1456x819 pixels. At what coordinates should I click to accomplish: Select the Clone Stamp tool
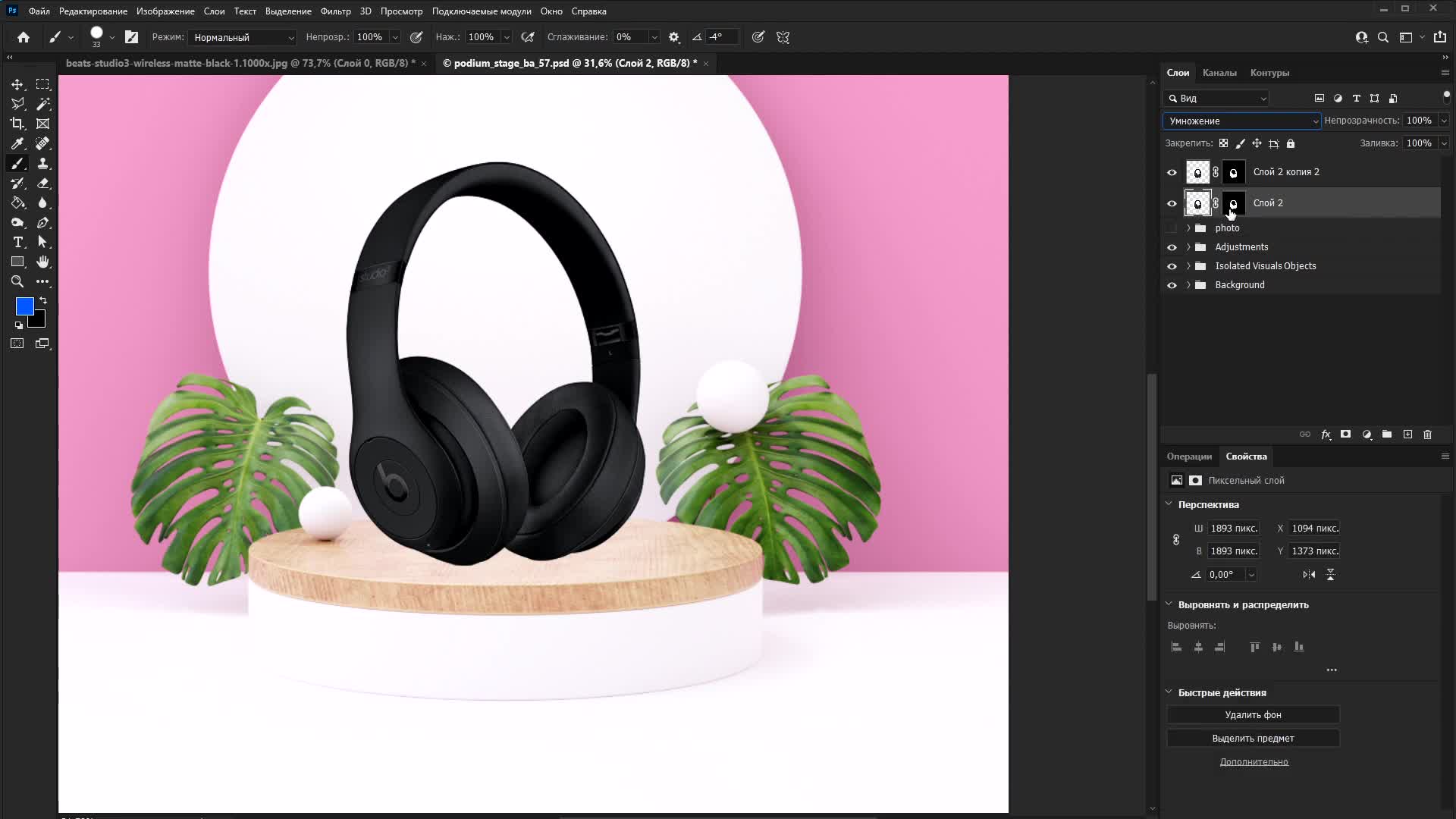(x=43, y=163)
